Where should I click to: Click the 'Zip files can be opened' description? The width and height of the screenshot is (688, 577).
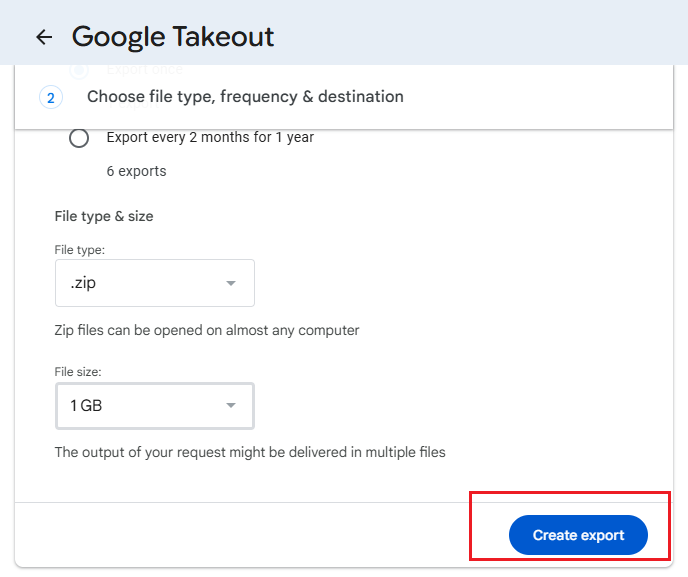(x=207, y=330)
